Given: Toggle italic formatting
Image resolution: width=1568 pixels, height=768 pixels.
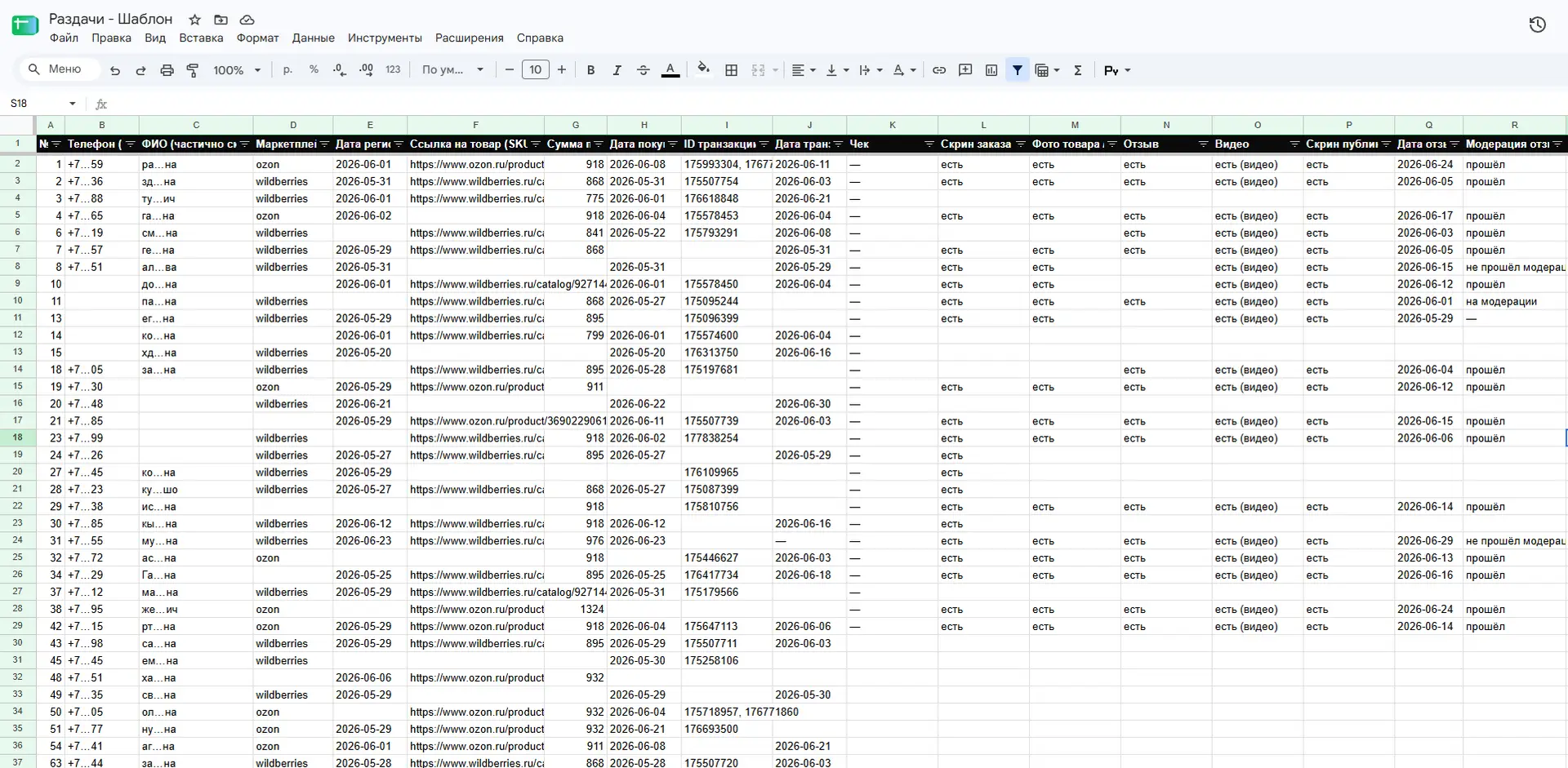Looking at the screenshot, I should [617, 70].
